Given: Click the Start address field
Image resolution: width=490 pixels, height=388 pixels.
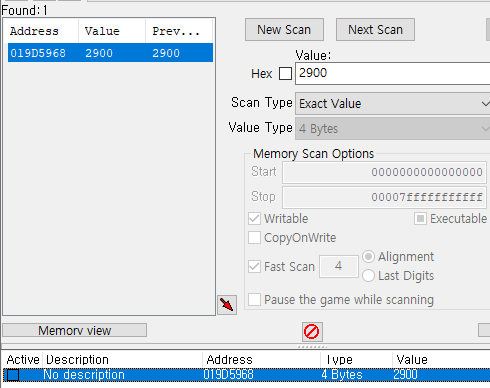Looking at the screenshot, I should click(384, 172).
